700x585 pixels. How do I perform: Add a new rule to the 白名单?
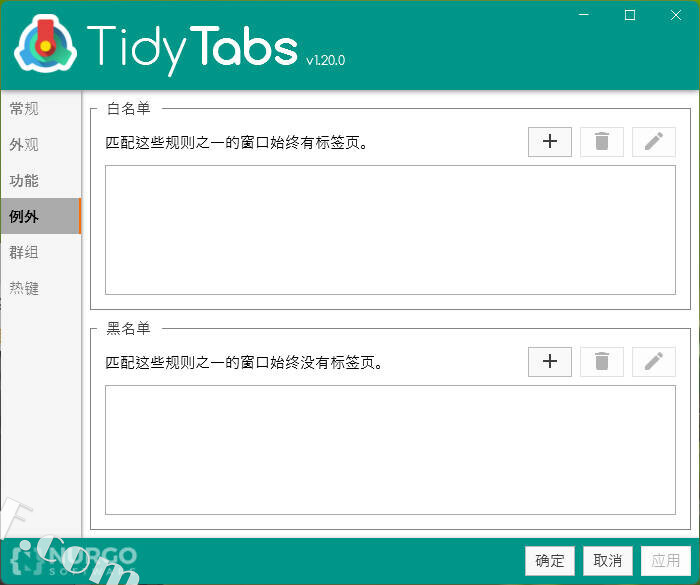[x=549, y=142]
